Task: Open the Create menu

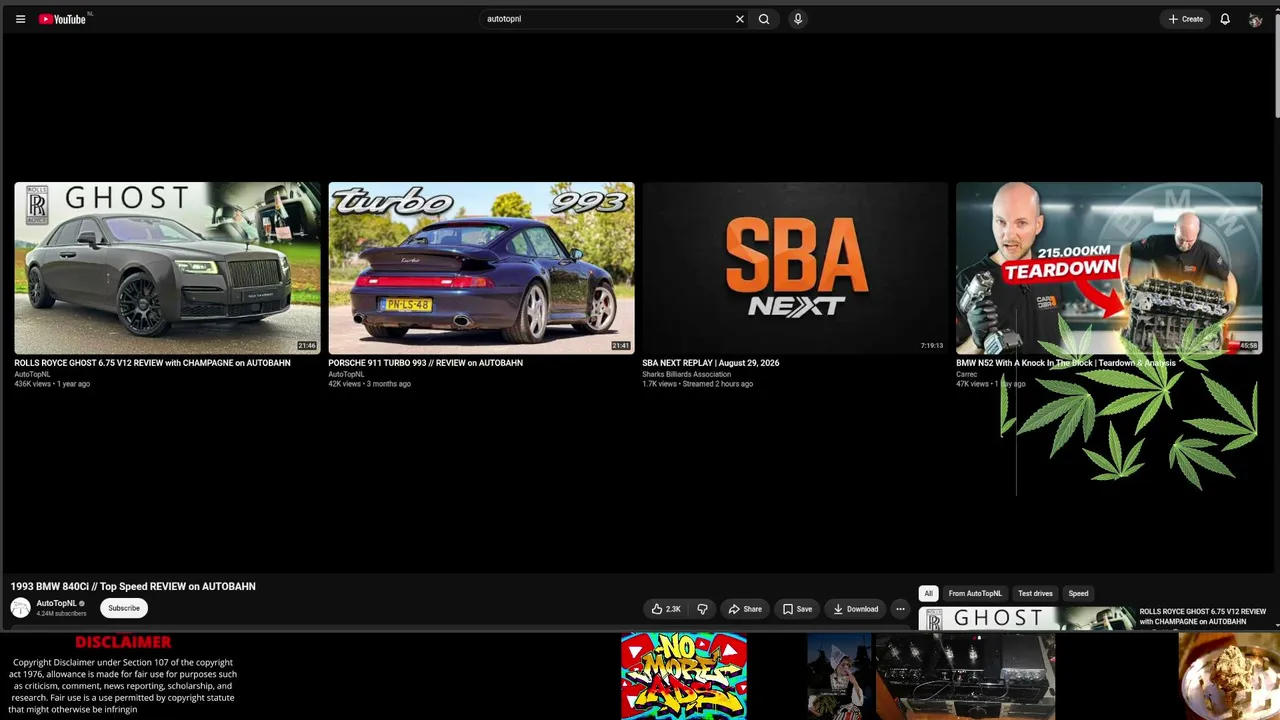Action: (1186, 19)
